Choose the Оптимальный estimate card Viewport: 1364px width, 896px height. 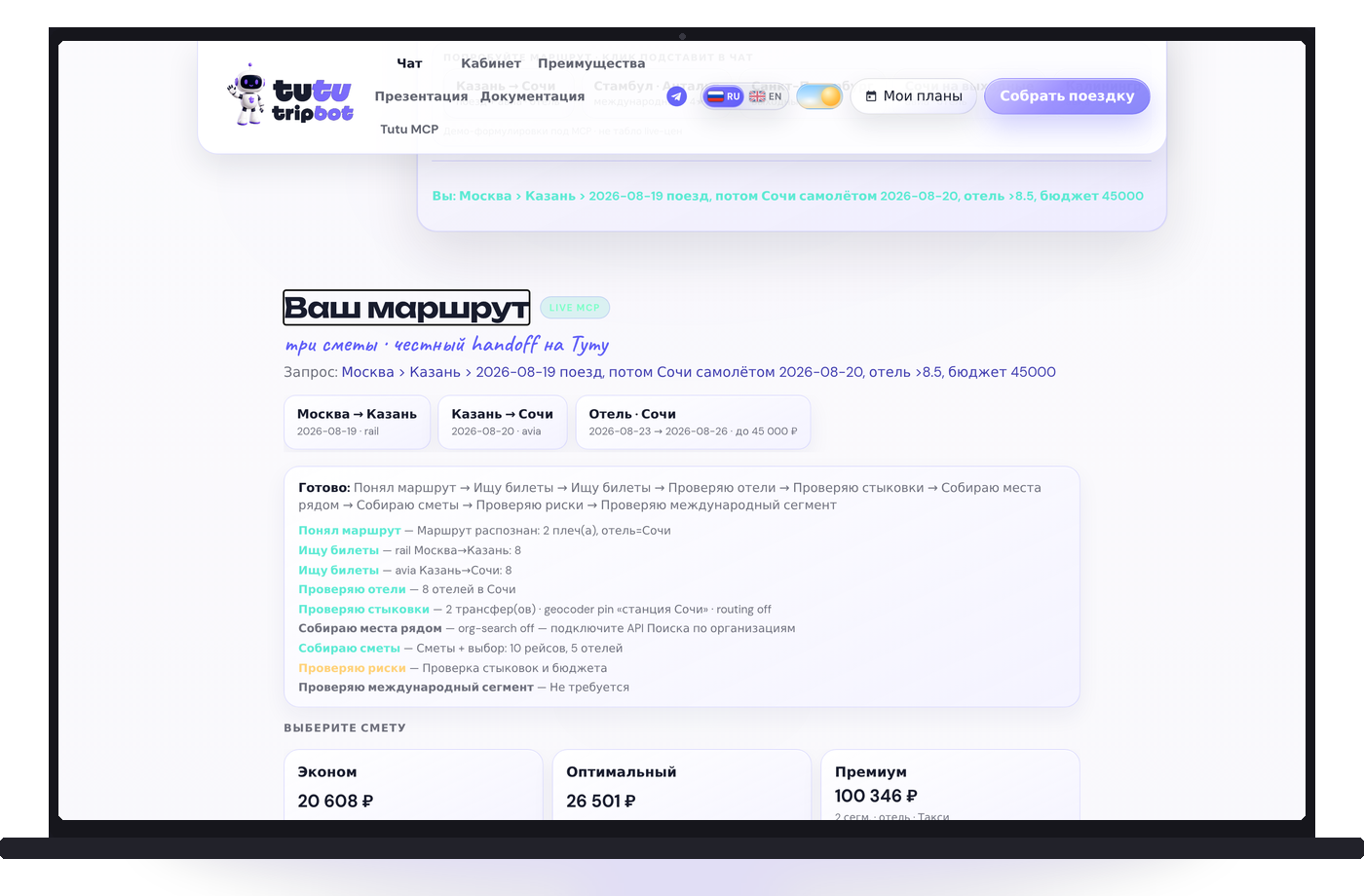[x=682, y=785]
